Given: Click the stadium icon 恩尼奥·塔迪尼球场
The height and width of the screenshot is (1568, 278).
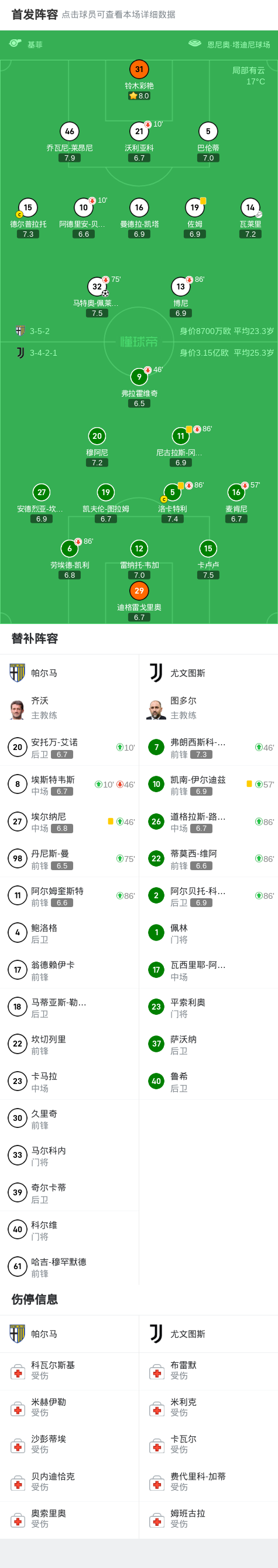Looking at the screenshot, I should (x=195, y=44).
